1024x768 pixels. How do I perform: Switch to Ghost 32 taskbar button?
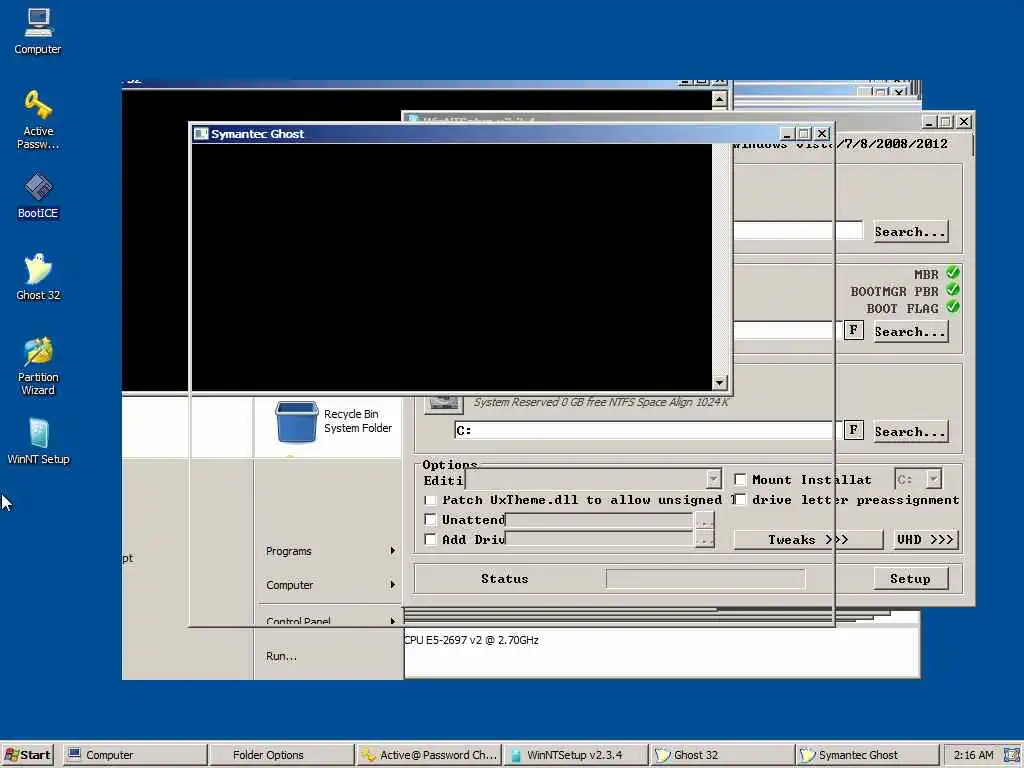point(722,755)
